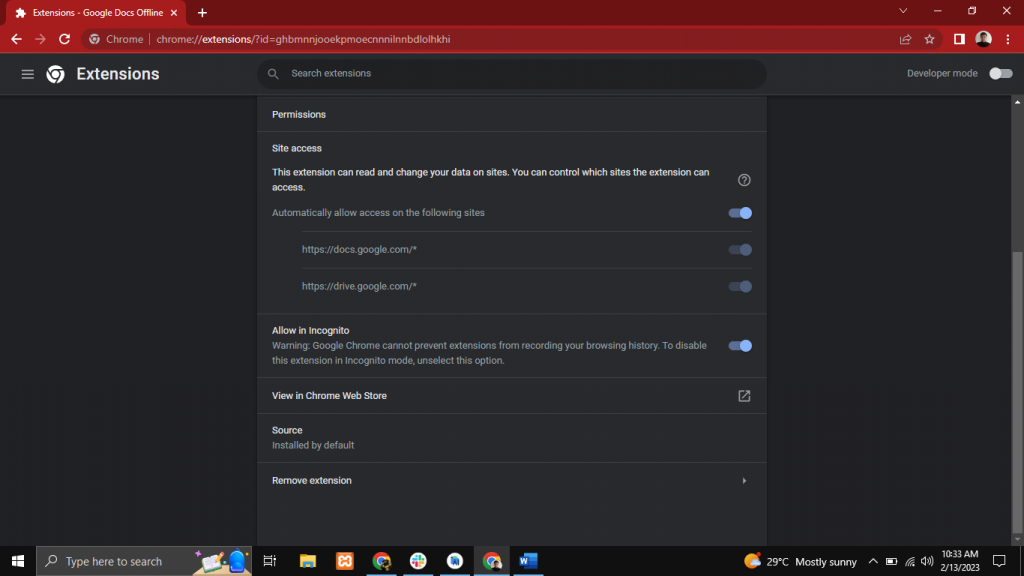This screenshot has height=576, width=1024.
Task: Open the tab search chevron
Action: [x=903, y=11]
